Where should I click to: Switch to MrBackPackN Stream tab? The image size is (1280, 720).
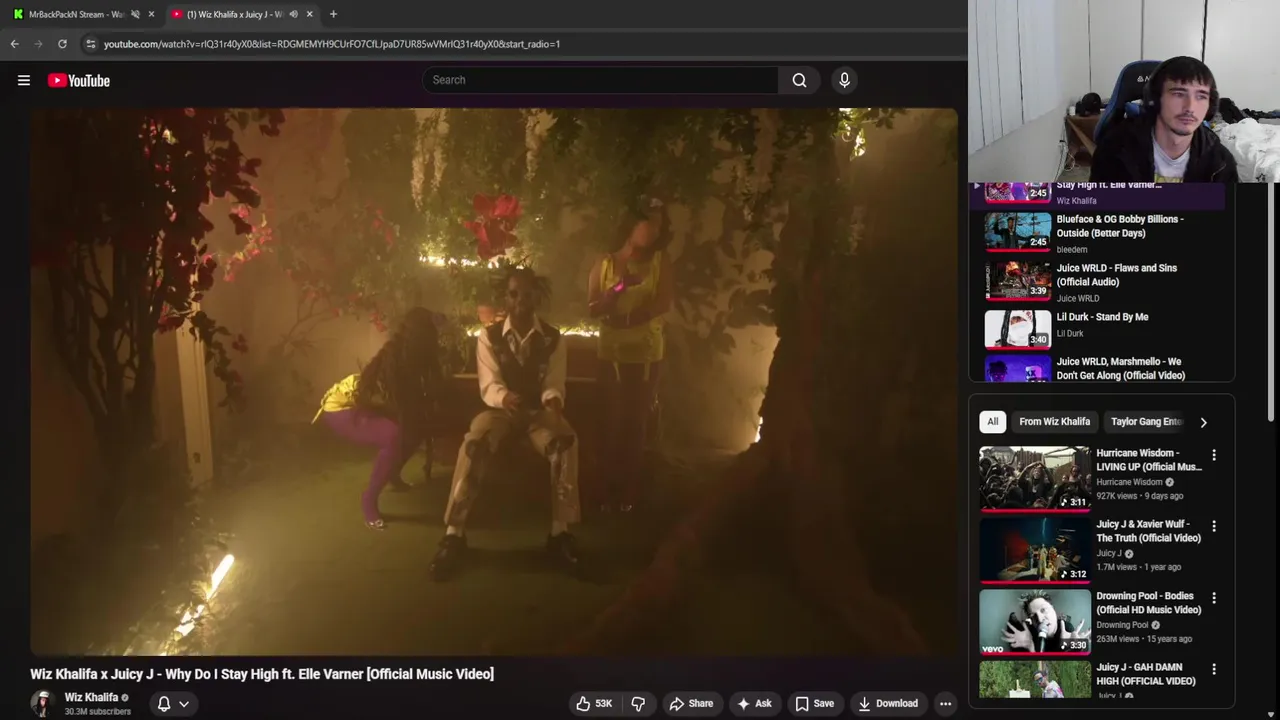75,14
